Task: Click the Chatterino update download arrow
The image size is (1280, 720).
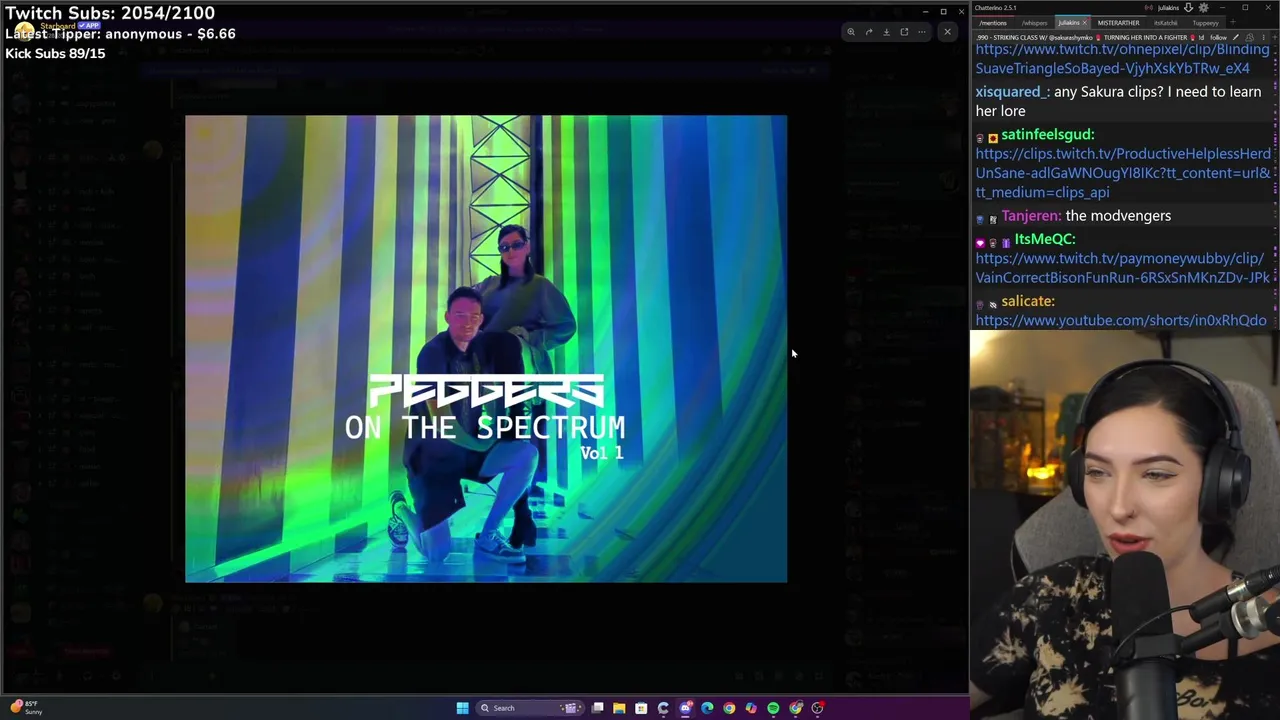Action: point(1188,8)
